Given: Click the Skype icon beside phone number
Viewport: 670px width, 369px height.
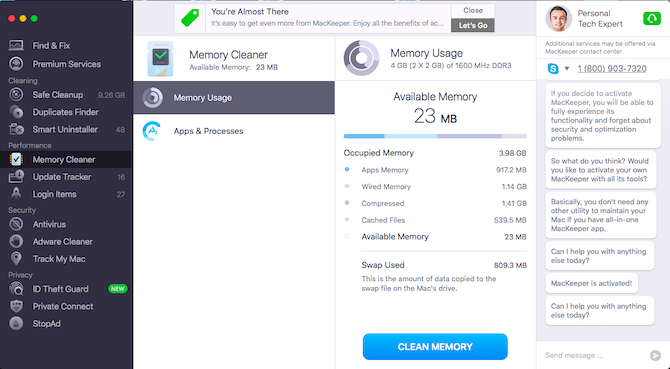Looking at the screenshot, I should click(553, 68).
